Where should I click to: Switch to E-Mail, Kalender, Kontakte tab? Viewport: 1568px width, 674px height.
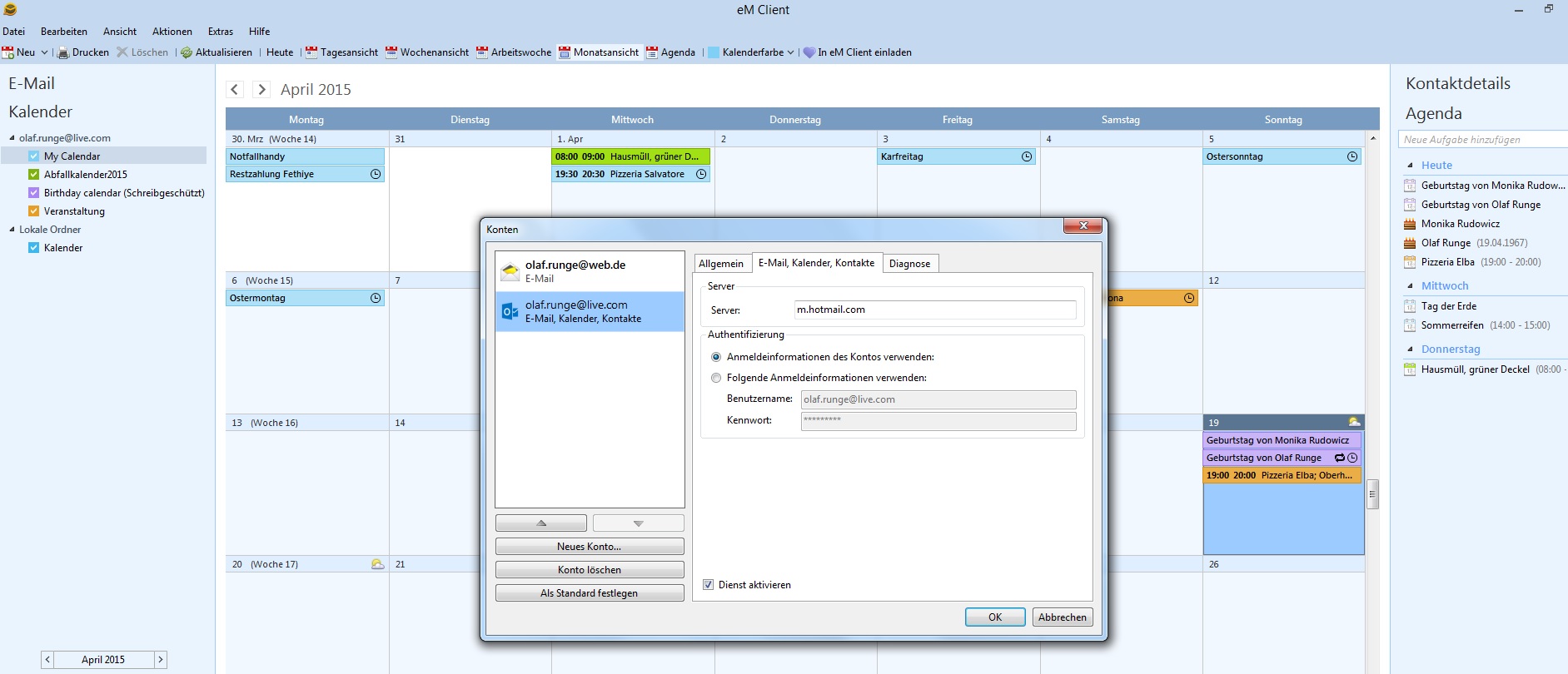(816, 263)
